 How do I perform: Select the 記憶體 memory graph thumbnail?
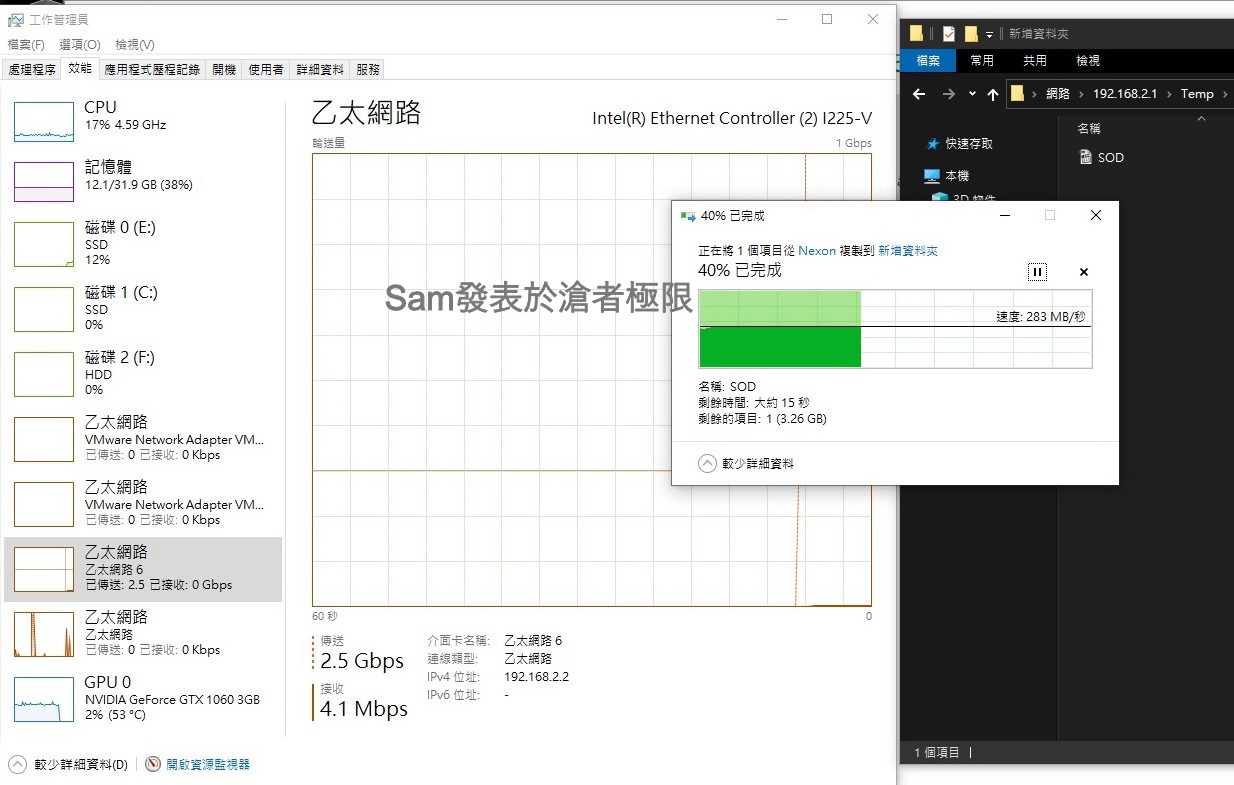click(44, 181)
